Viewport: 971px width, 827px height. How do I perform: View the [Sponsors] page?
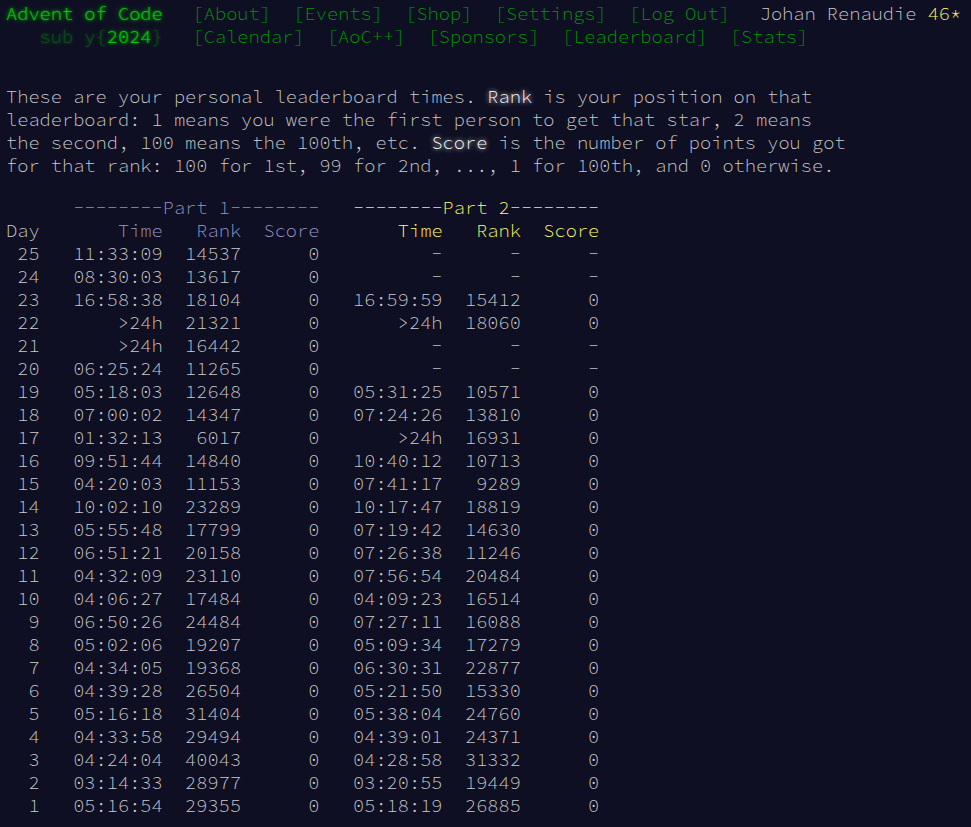click(x=484, y=38)
